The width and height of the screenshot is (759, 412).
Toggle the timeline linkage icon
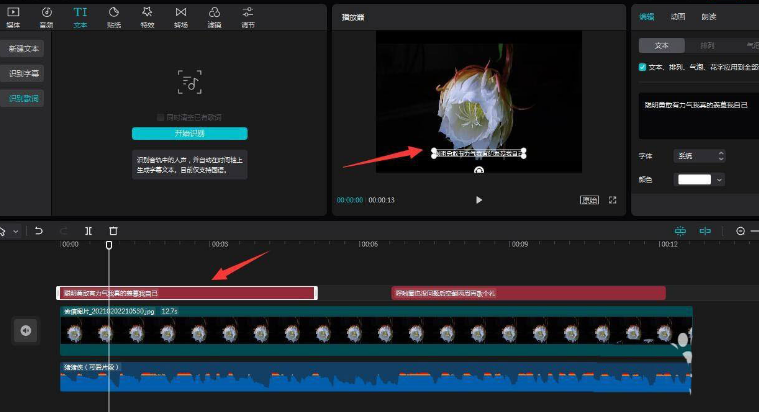click(x=705, y=231)
